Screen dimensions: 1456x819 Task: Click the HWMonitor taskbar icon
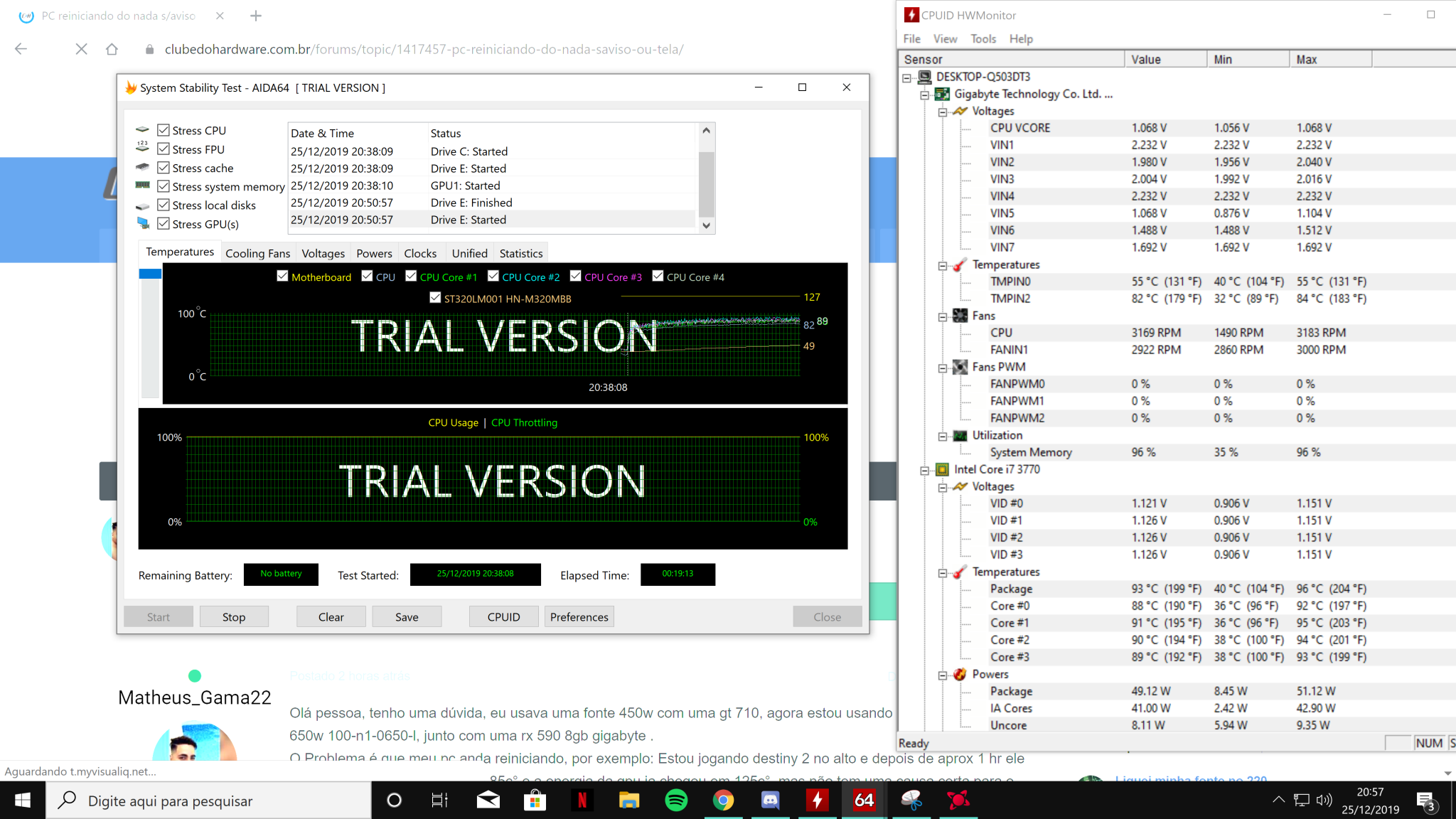pyautogui.click(x=817, y=801)
